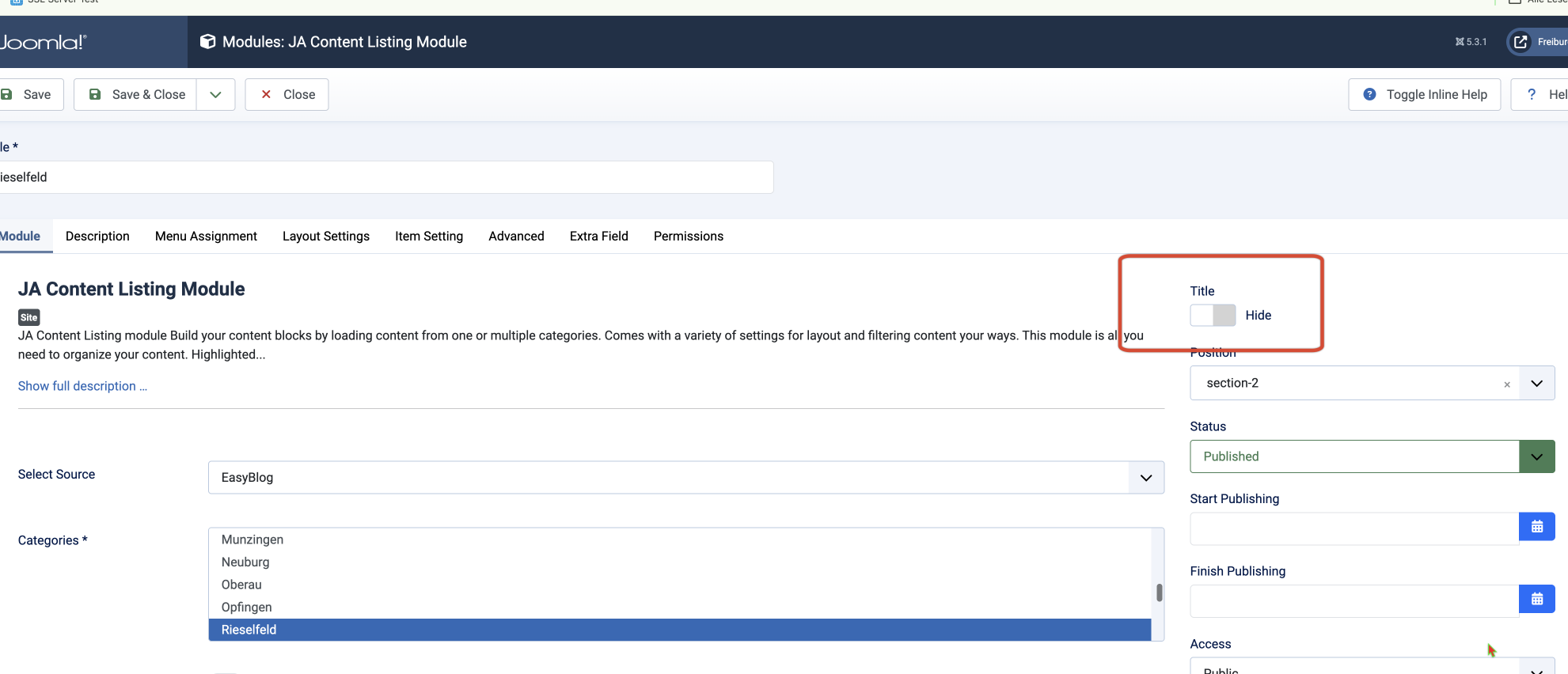Open the Extra Field tab

tap(599, 236)
